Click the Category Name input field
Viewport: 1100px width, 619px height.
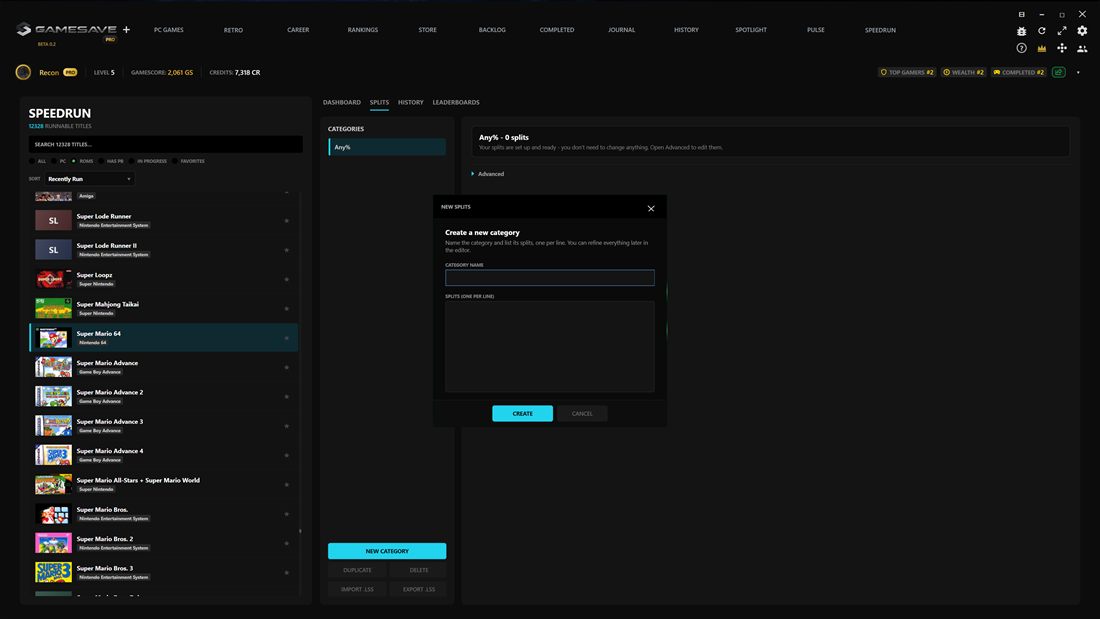[x=549, y=277]
